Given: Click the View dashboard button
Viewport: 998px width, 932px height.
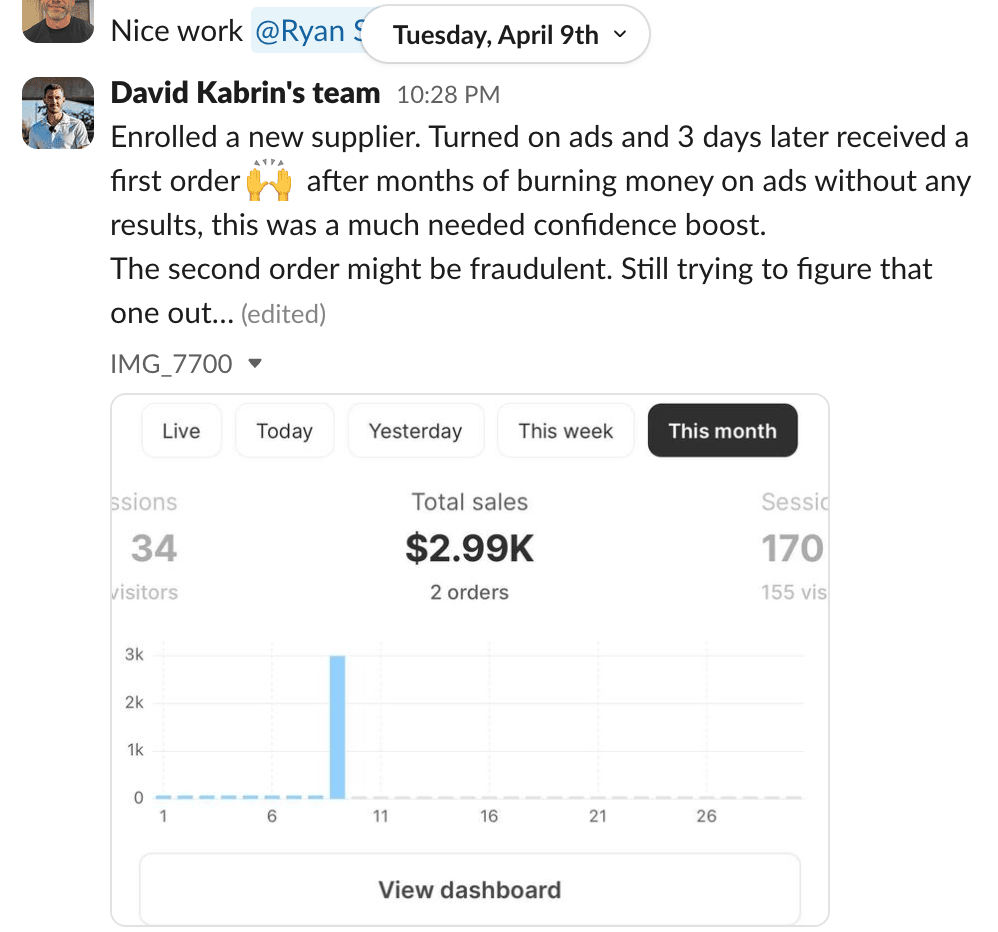Looking at the screenshot, I should tap(469, 889).
